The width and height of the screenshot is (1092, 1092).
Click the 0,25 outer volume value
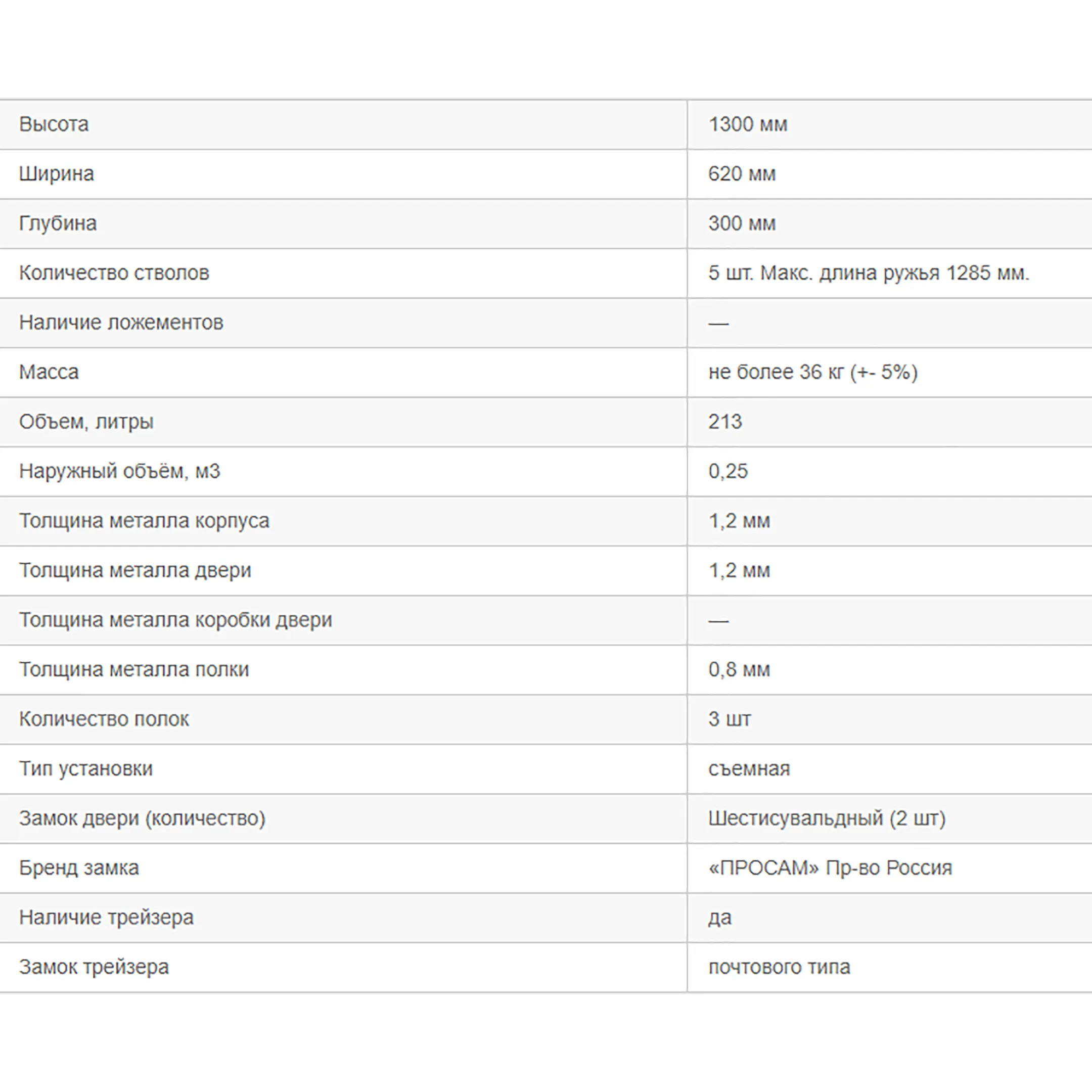point(728,471)
